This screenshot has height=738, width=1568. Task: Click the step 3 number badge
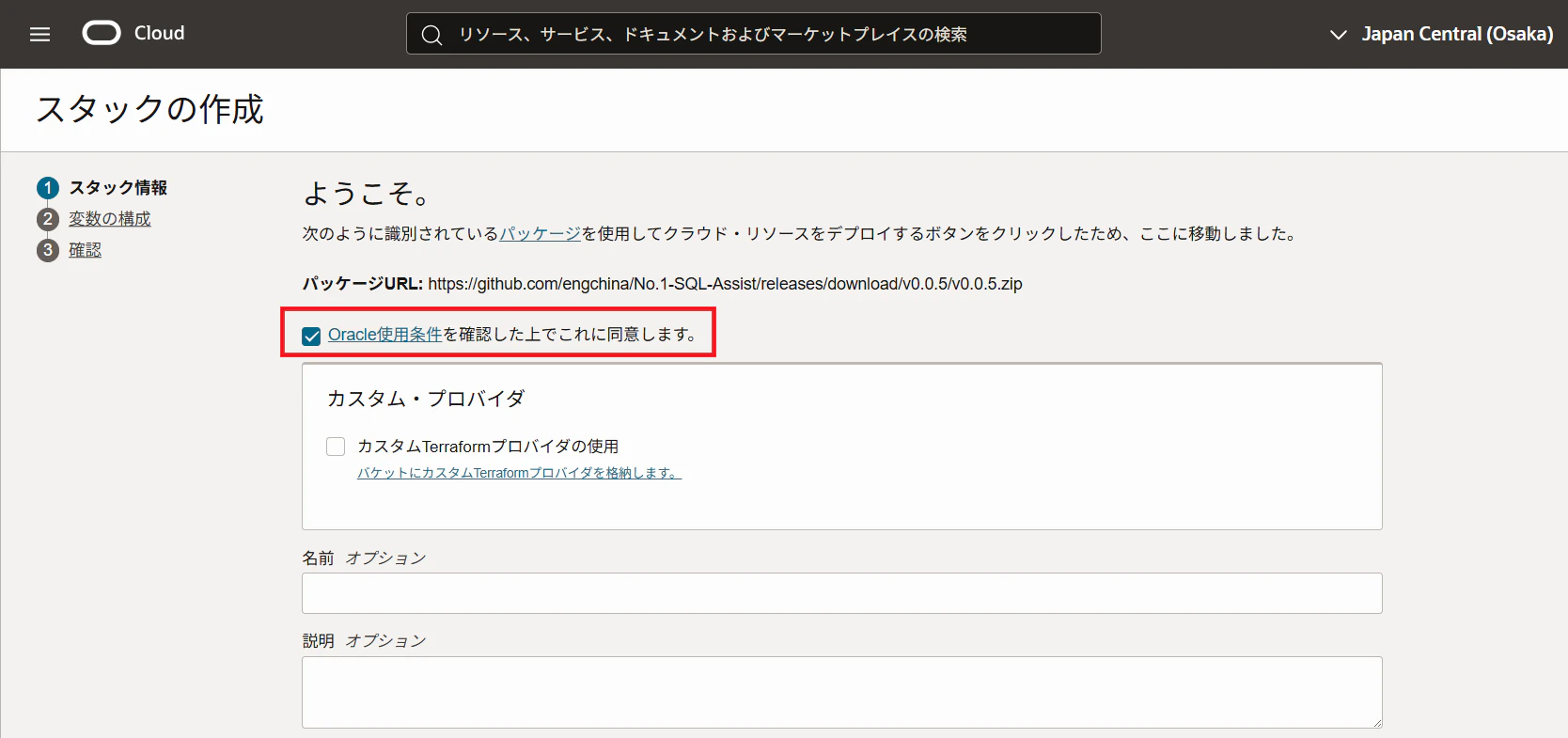click(48, 250)
